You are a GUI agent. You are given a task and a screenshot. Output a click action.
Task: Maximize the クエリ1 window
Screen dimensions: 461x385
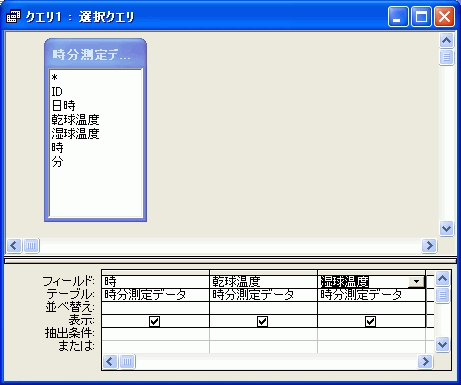point(421,17)
